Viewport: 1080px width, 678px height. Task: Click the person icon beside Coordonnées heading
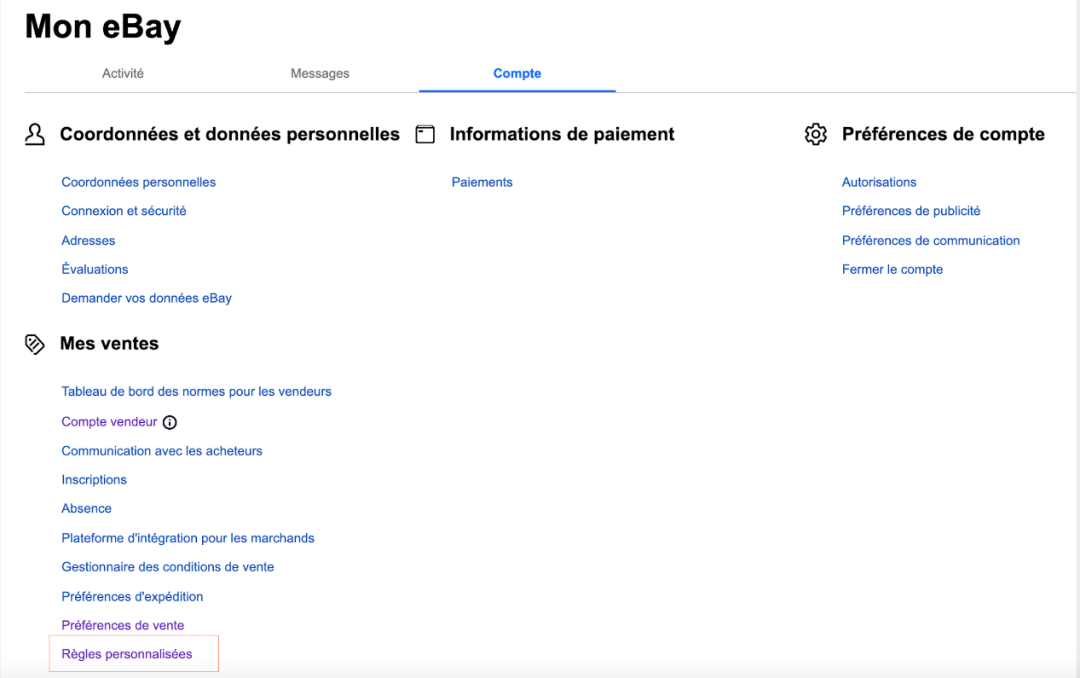(x=35, y=135)
